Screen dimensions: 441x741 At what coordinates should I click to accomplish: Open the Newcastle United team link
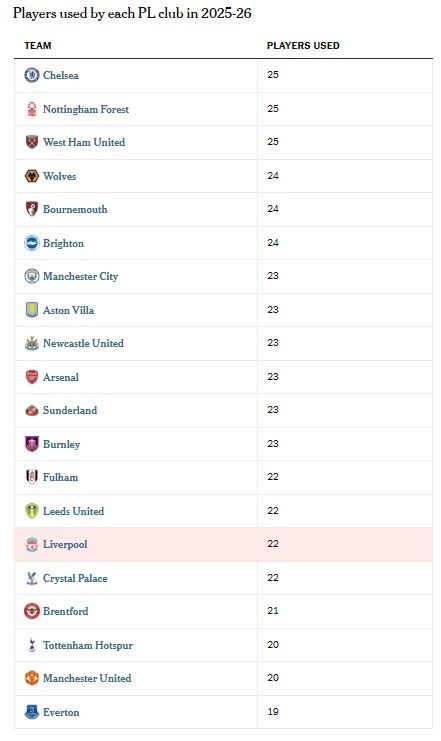pyautogui.click(x=83, y=344)
